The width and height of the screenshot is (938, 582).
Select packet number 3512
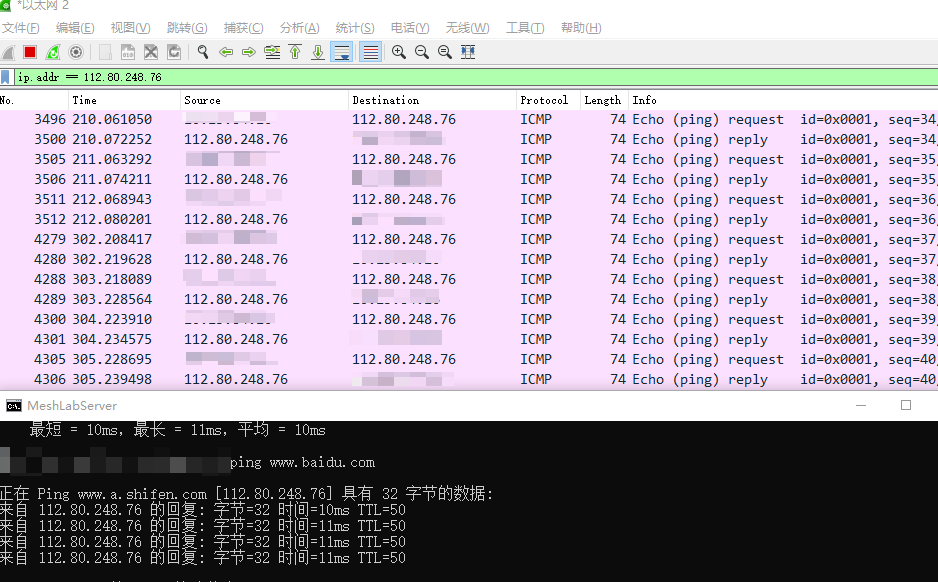click(x=469, y=220)
